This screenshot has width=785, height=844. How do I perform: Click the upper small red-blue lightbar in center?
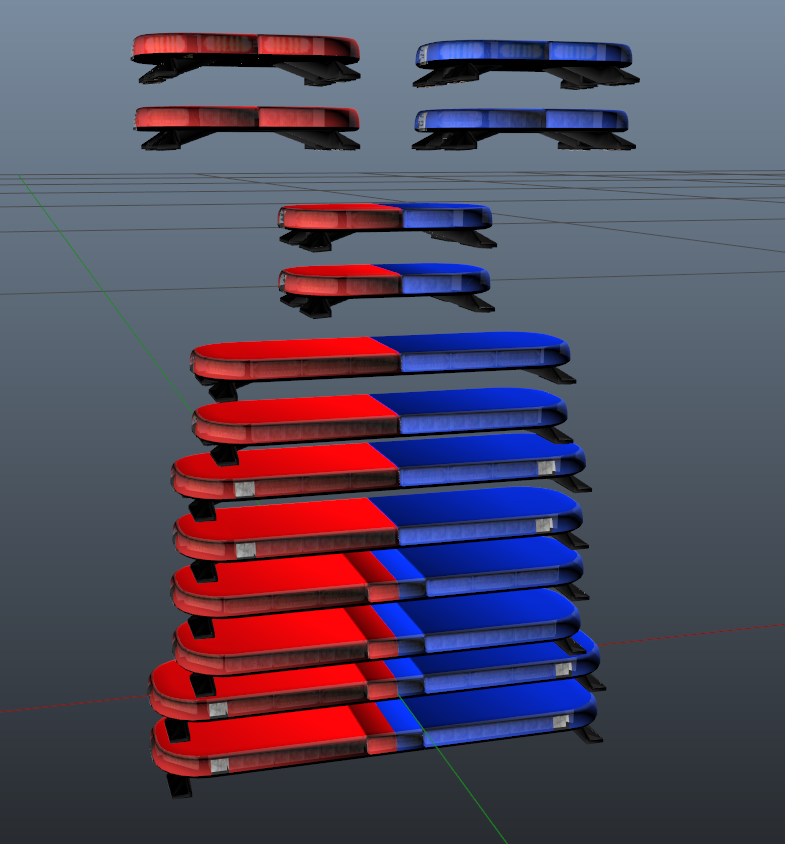[385, 217]
